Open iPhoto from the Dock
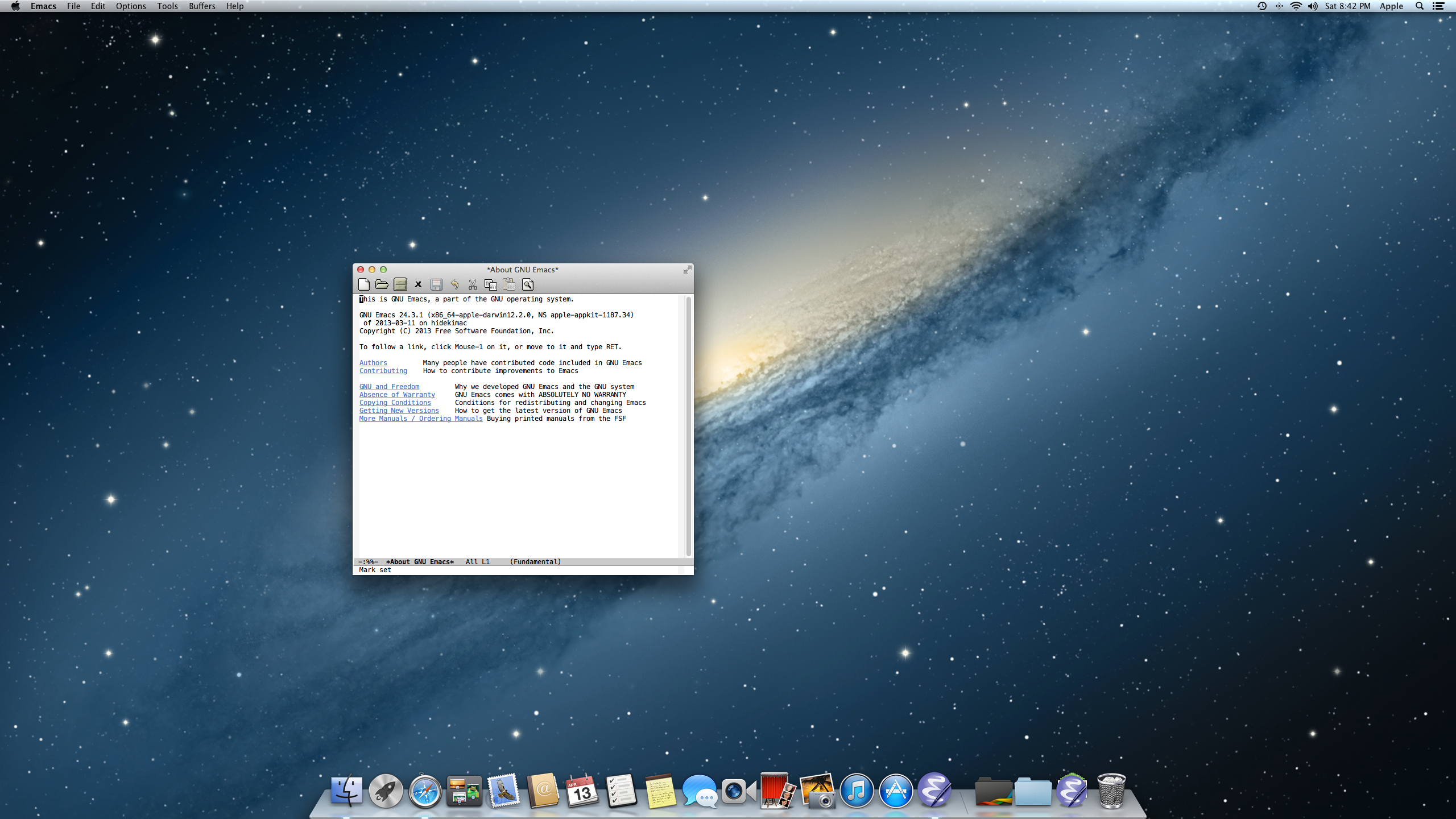Screen dimensions: 1456x819 point(817,791)
